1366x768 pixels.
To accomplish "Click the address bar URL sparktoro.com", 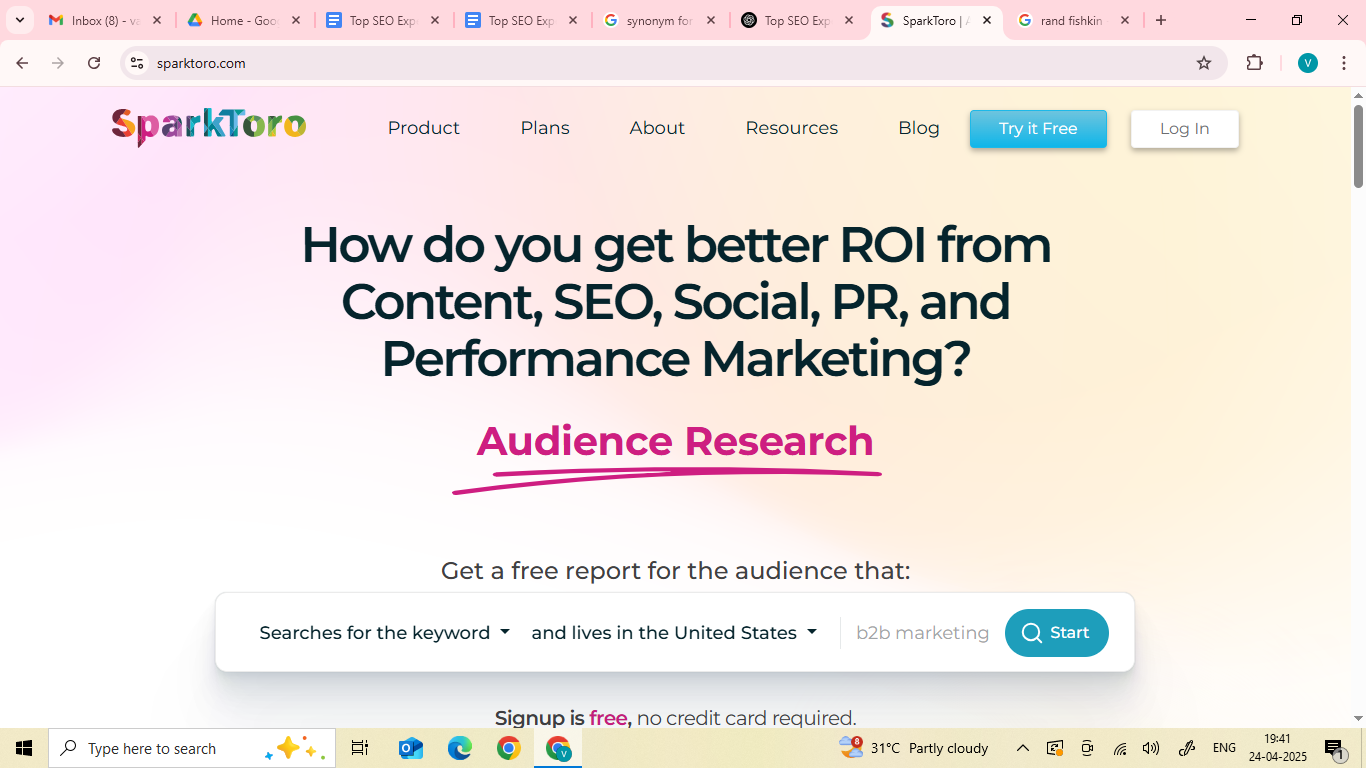I will click(201, 63).
